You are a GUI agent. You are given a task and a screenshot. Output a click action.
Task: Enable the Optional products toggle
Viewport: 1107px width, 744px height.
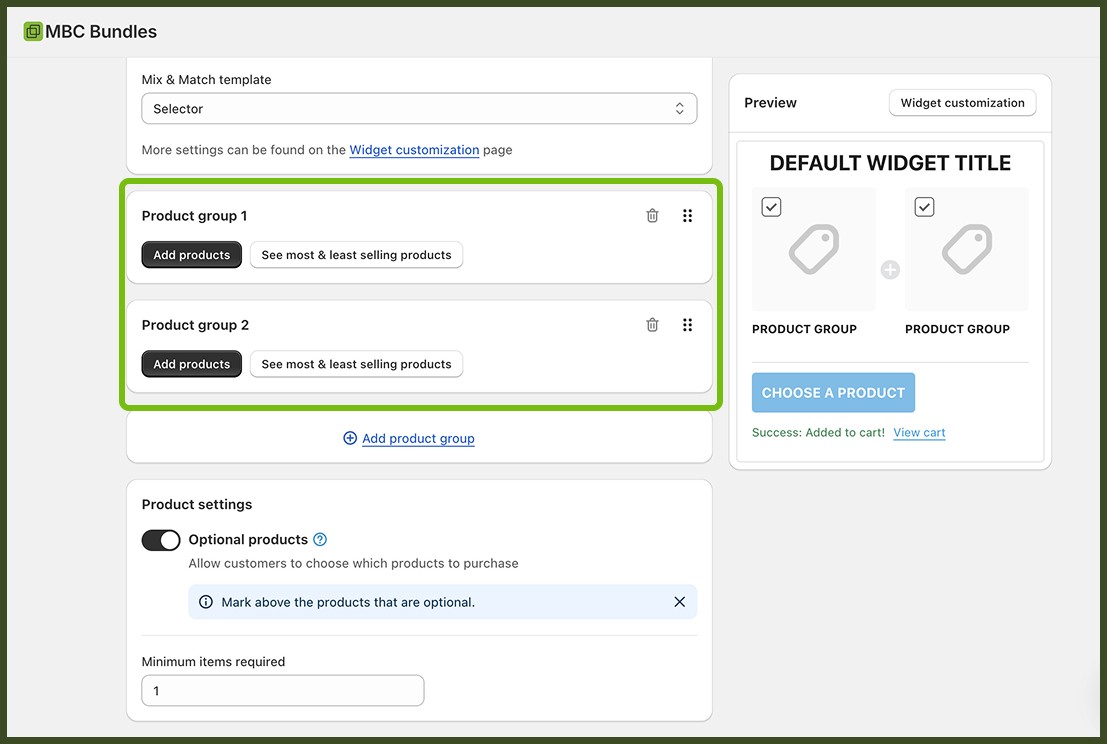[161, 540]
